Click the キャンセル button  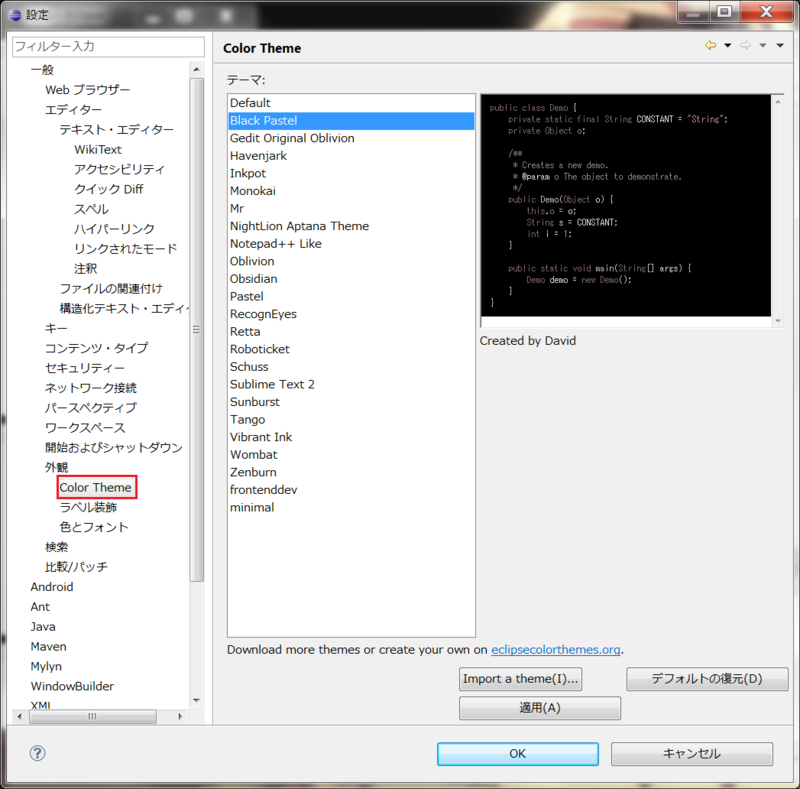click(692, 754)
